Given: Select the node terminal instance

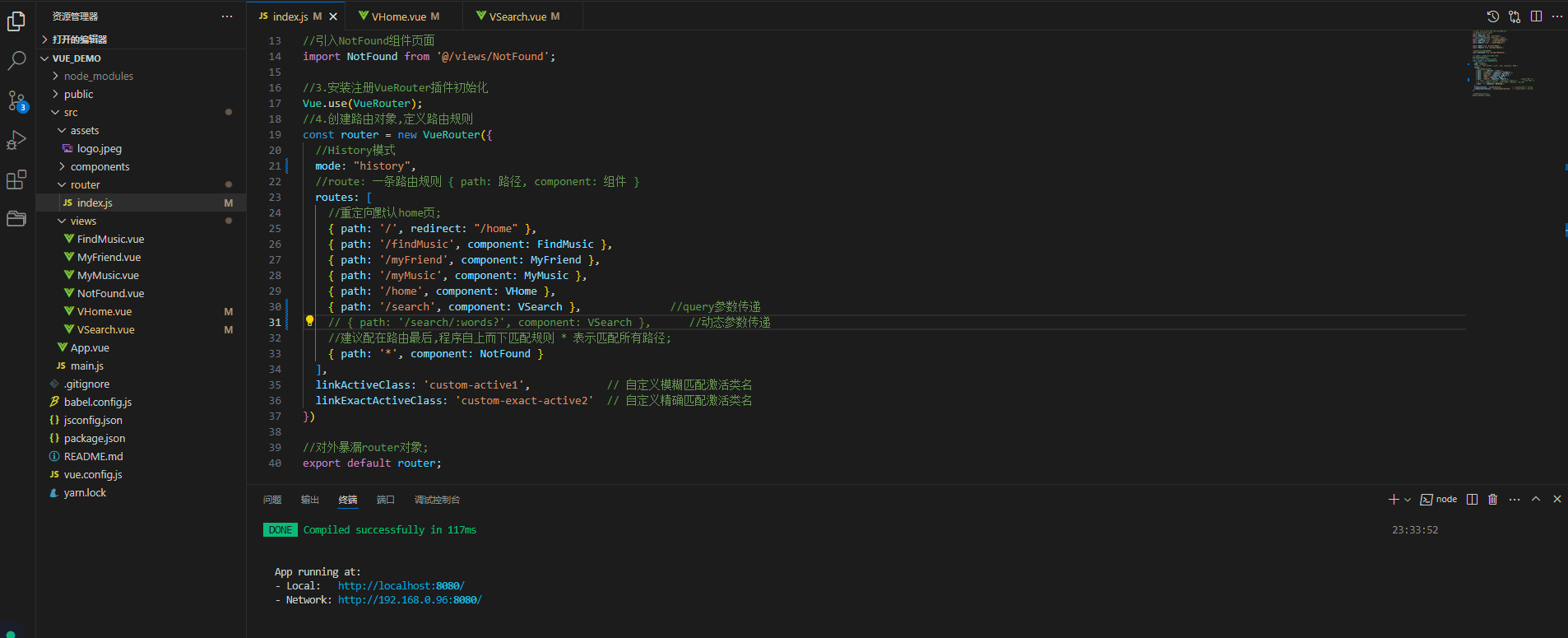Looking at the screenshot, I should click(1439, 500).
